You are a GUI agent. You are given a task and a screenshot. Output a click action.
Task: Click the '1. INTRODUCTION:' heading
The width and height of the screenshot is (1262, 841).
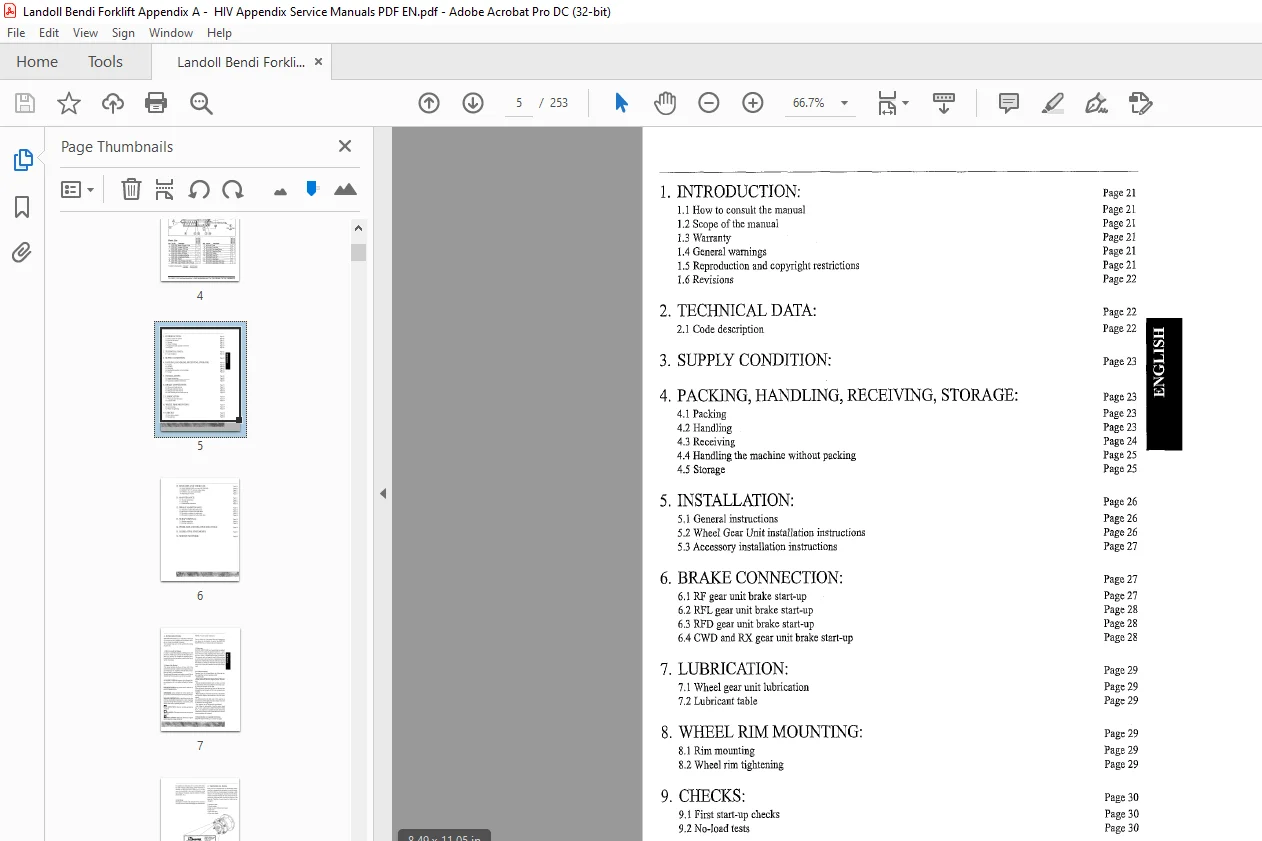click(730, 192)
